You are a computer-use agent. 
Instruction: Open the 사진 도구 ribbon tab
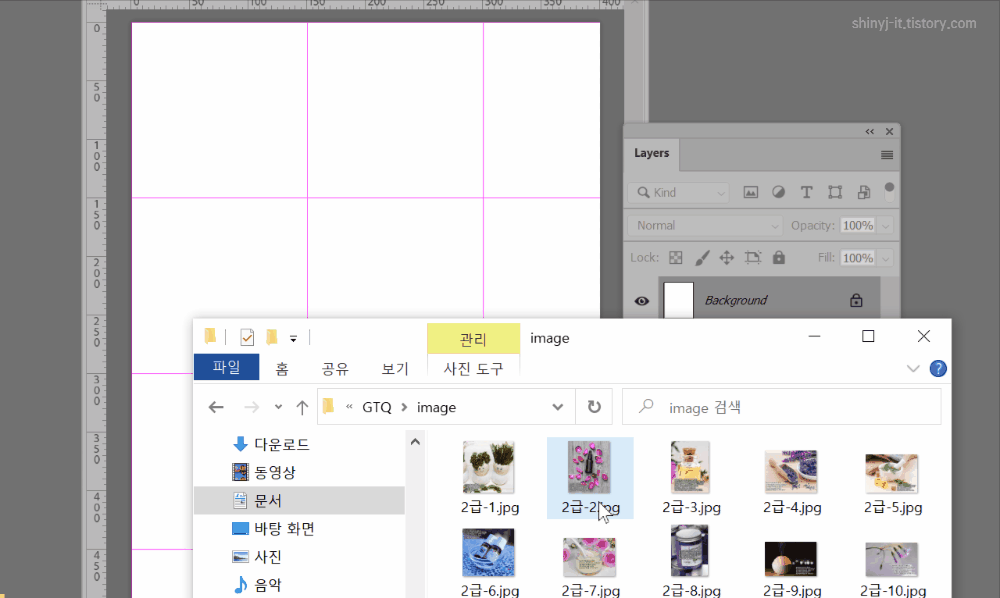click(473, 368)
